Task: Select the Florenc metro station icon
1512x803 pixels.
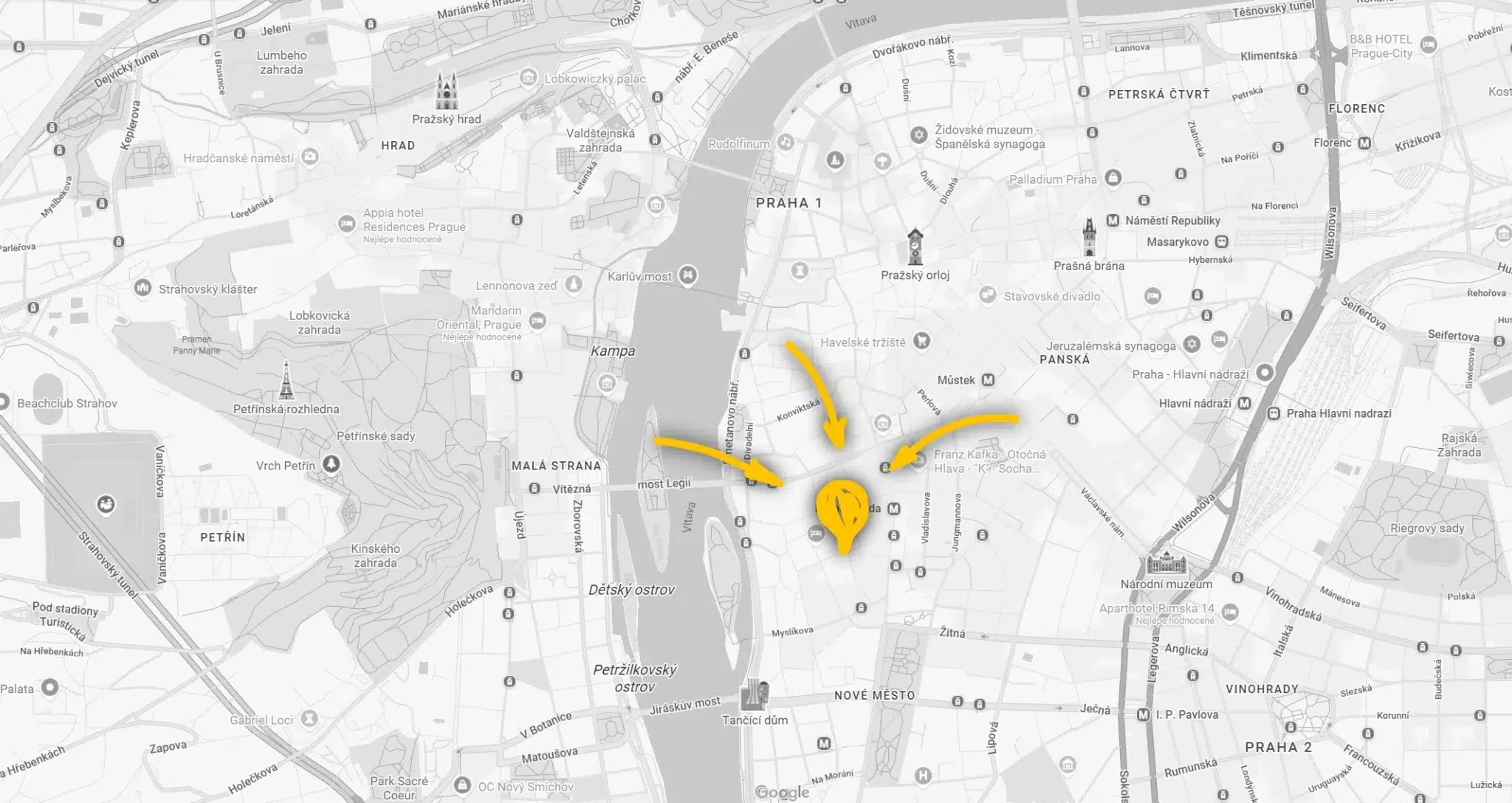Action: click(1364, 143)
